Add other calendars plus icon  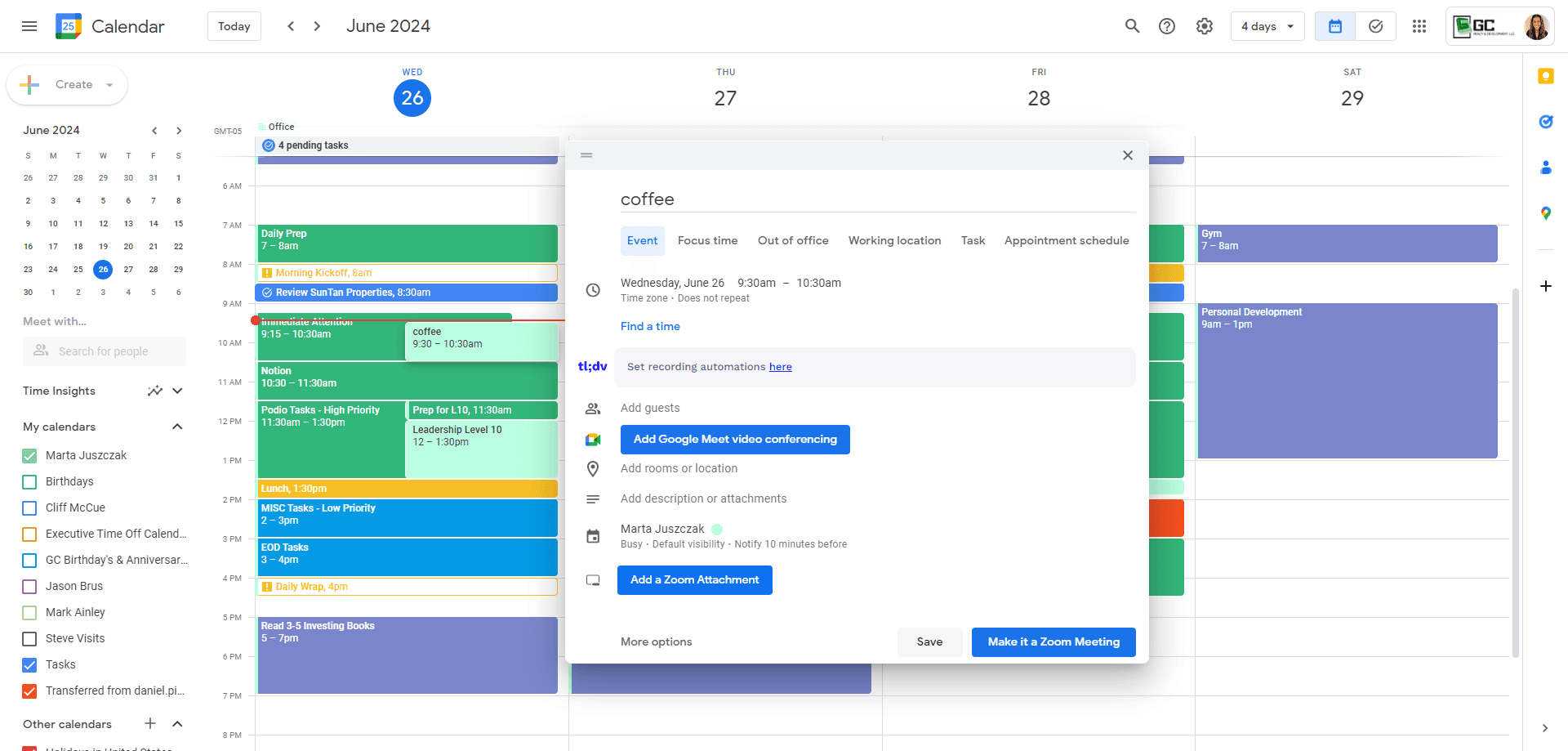(150, 723)
